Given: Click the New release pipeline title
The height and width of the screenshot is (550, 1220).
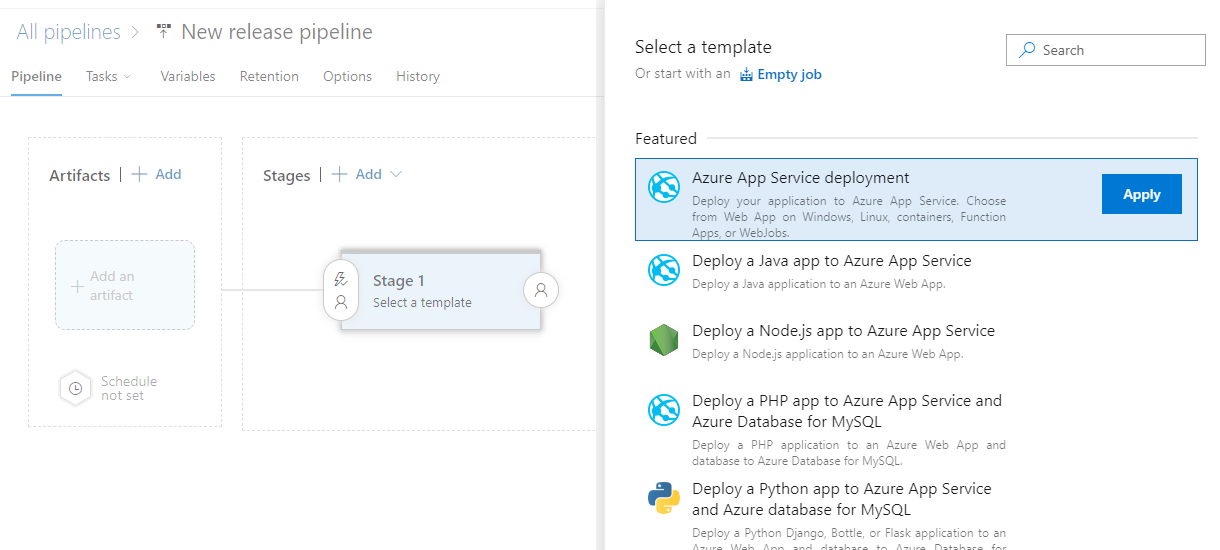Looking at the screenshot, I should click(x=277, y=32).
